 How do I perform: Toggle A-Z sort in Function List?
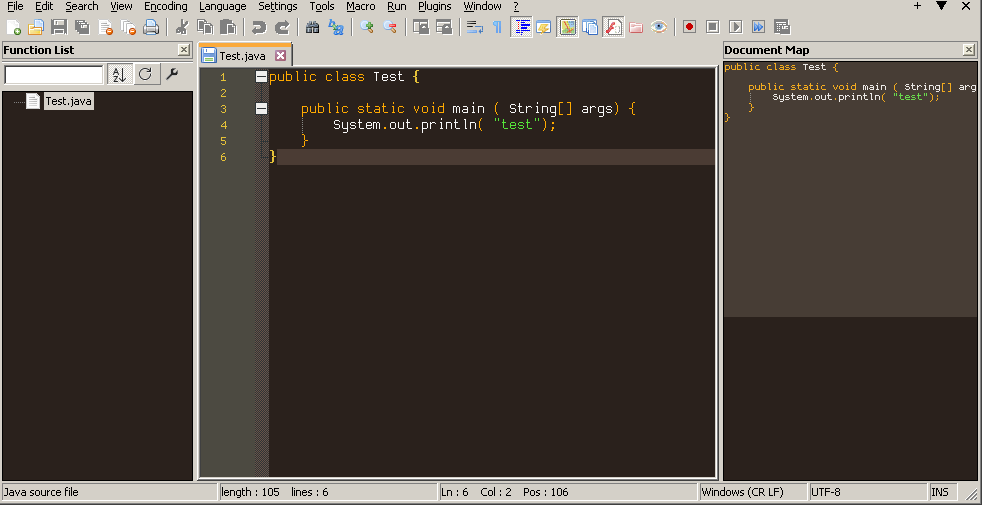[120, 75]
